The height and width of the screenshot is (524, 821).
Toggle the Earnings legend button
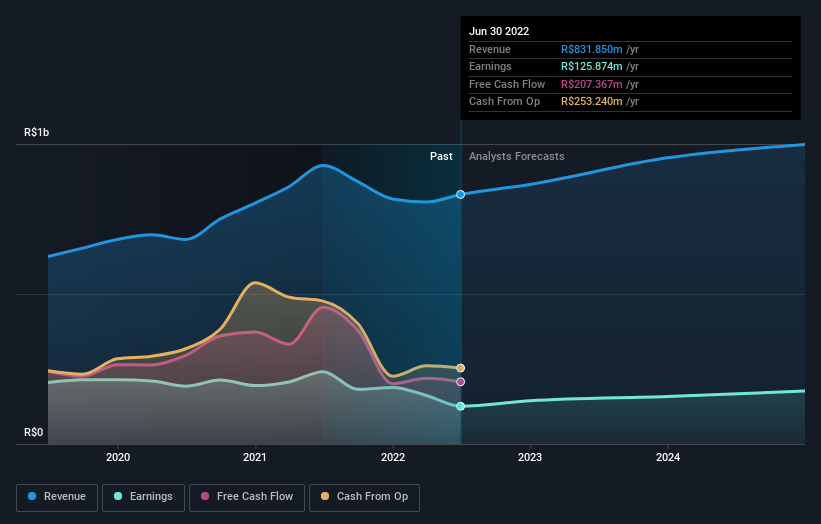(143, 497)
